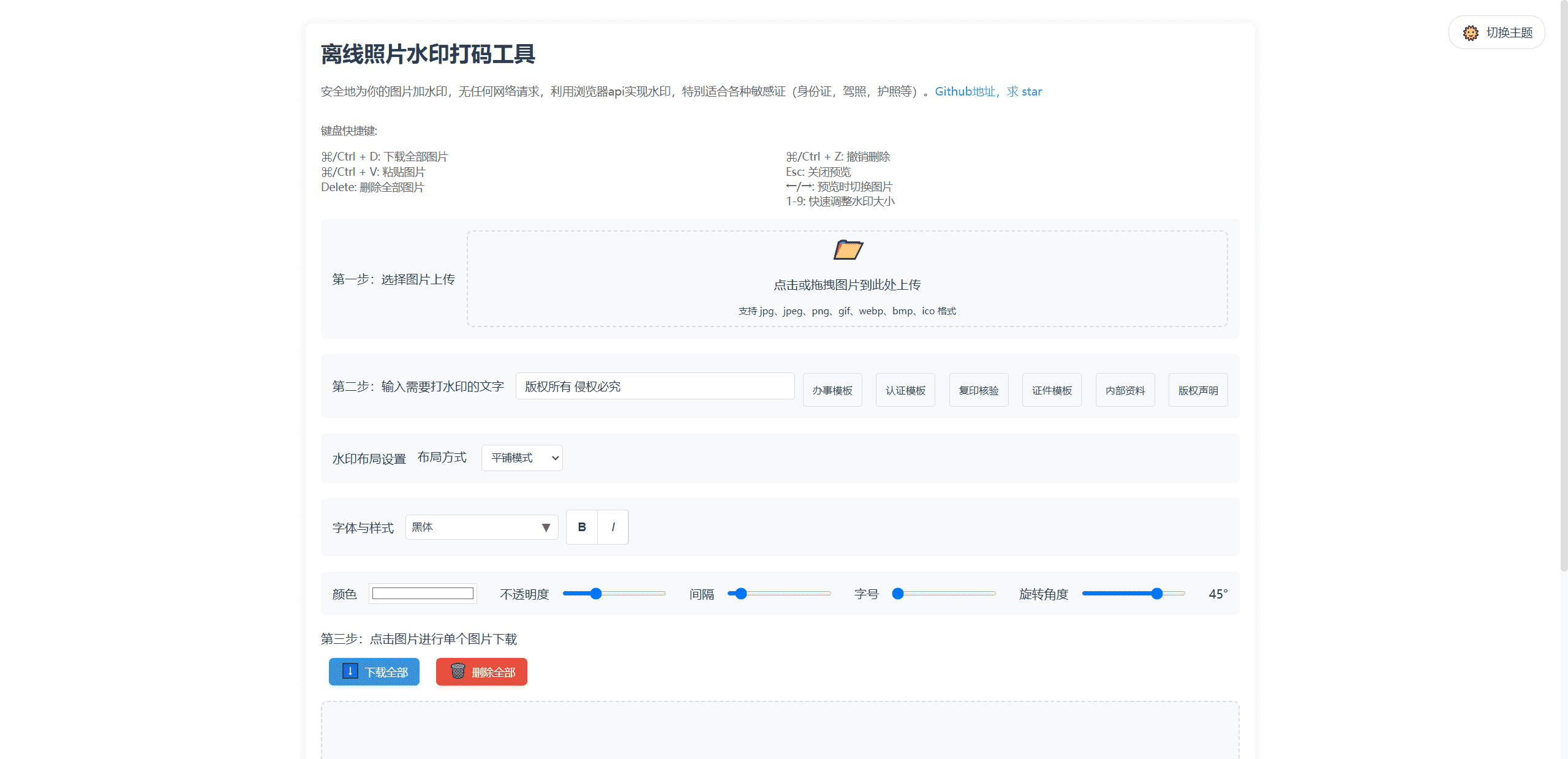Apply the 认证模板 watermark template

coord(905,390)
